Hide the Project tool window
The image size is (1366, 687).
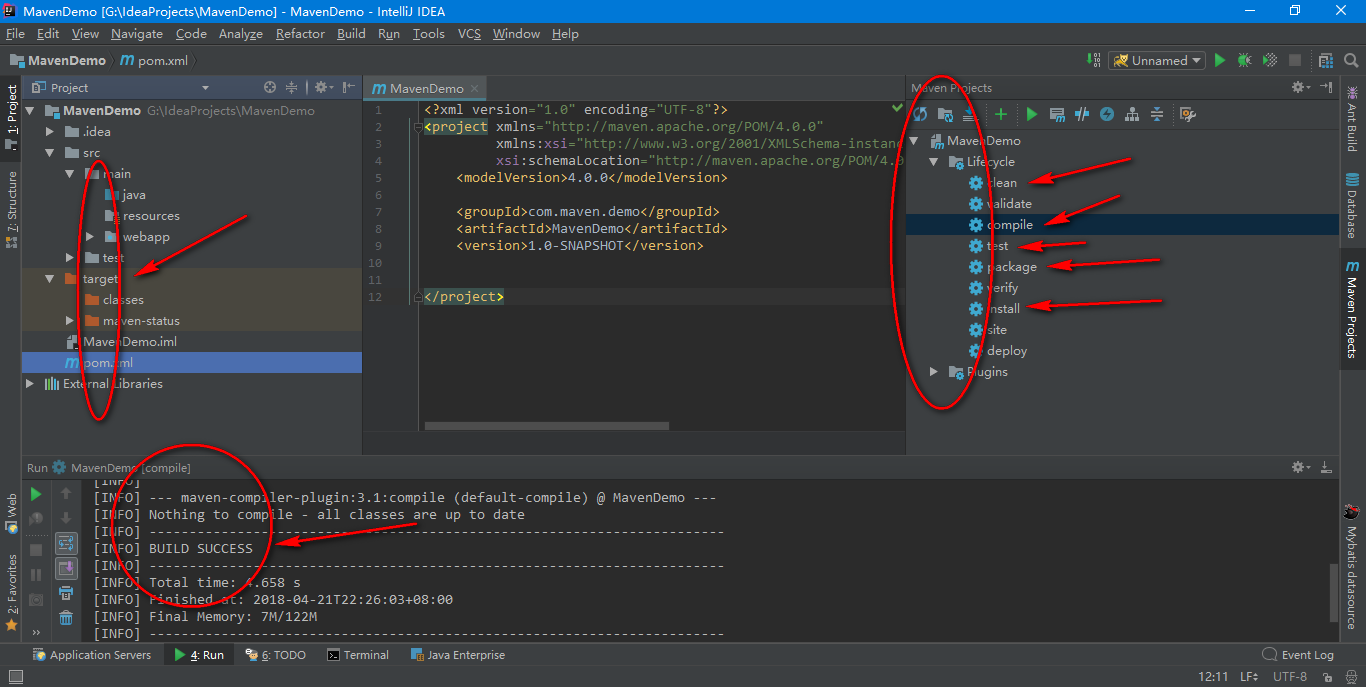(x=348, y=88)
